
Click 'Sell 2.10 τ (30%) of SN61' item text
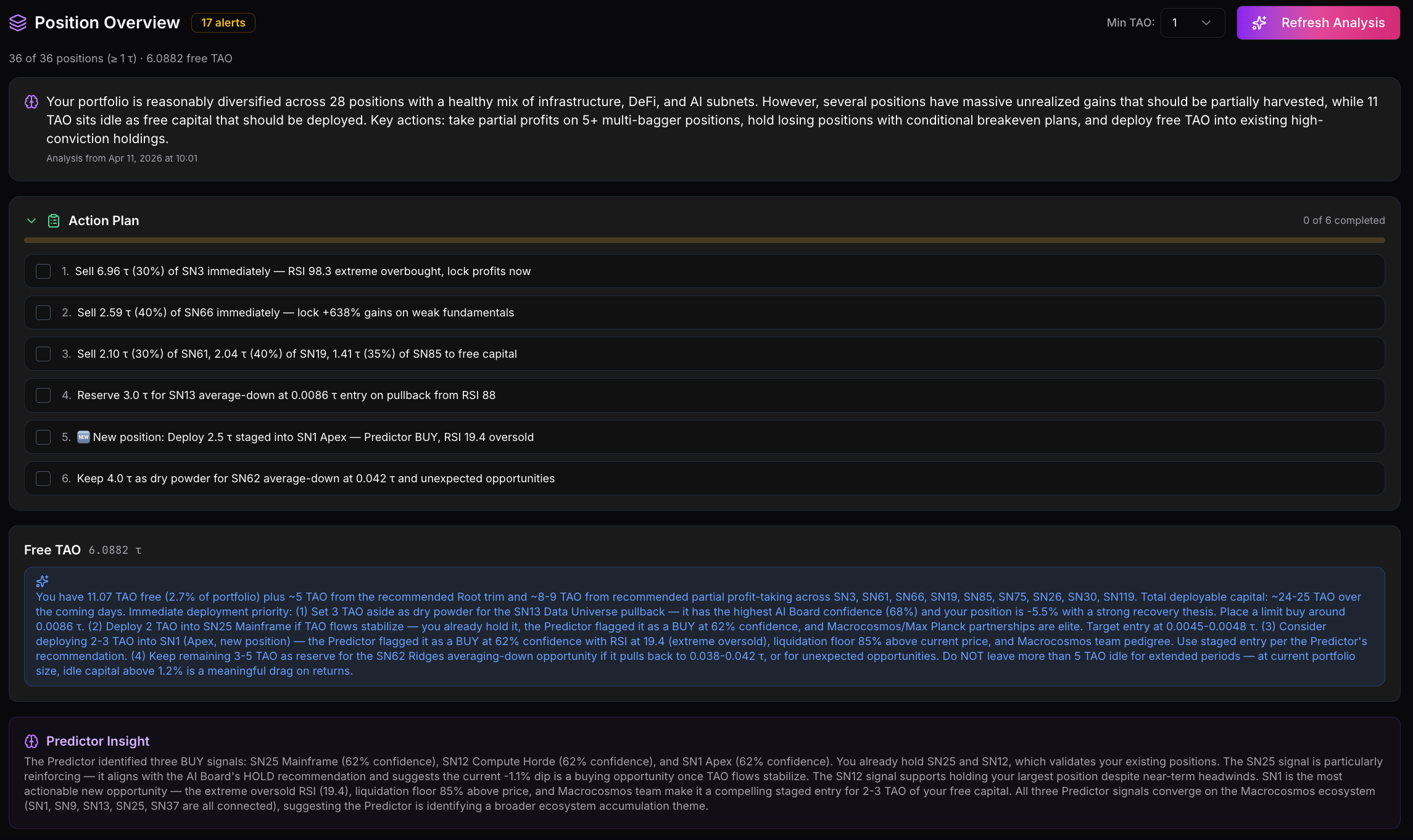297,354
